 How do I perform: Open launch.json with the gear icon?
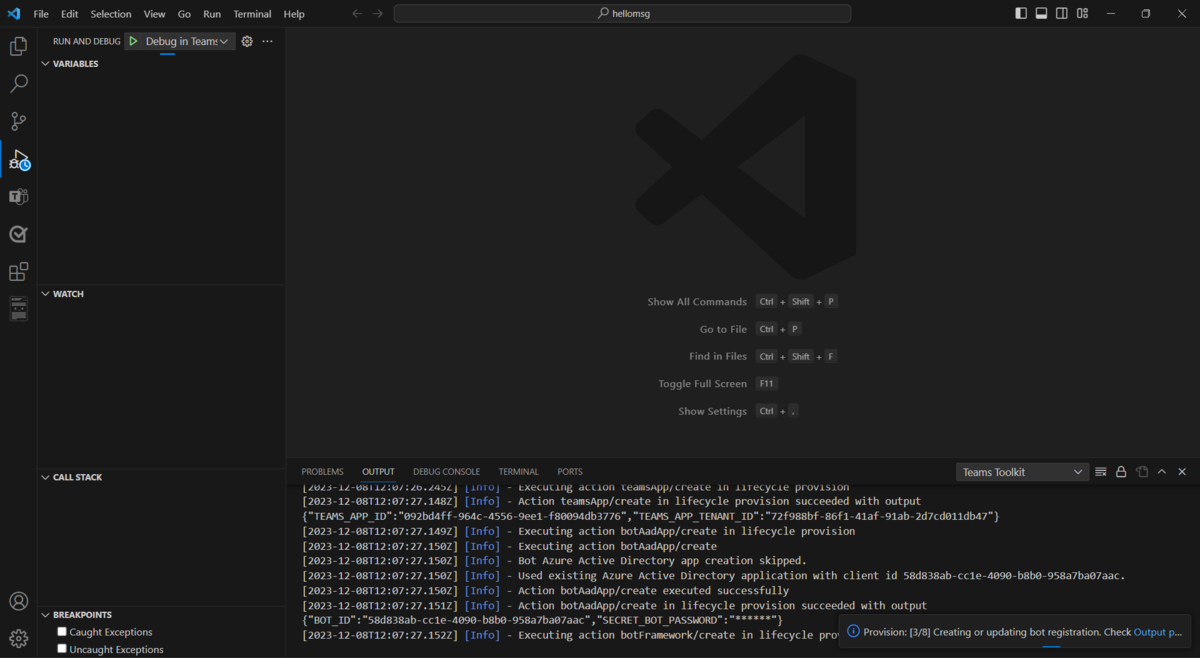tap(247, 41)
